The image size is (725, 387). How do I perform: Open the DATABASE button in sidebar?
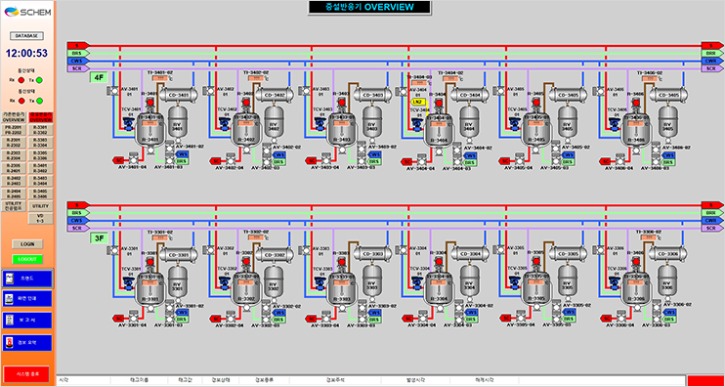point(27,36)
